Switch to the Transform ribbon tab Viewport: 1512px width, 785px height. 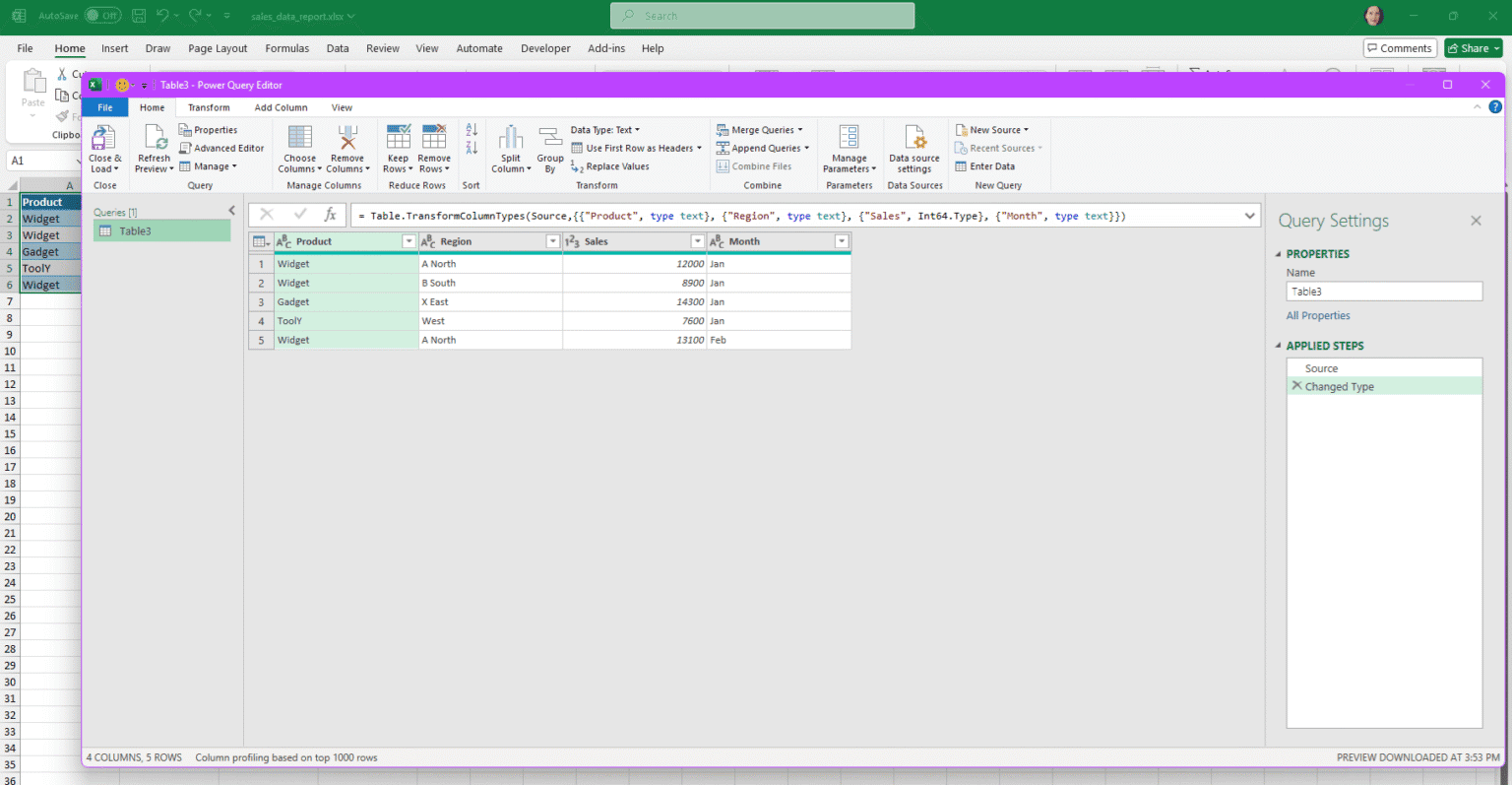(x=208, y=107)
